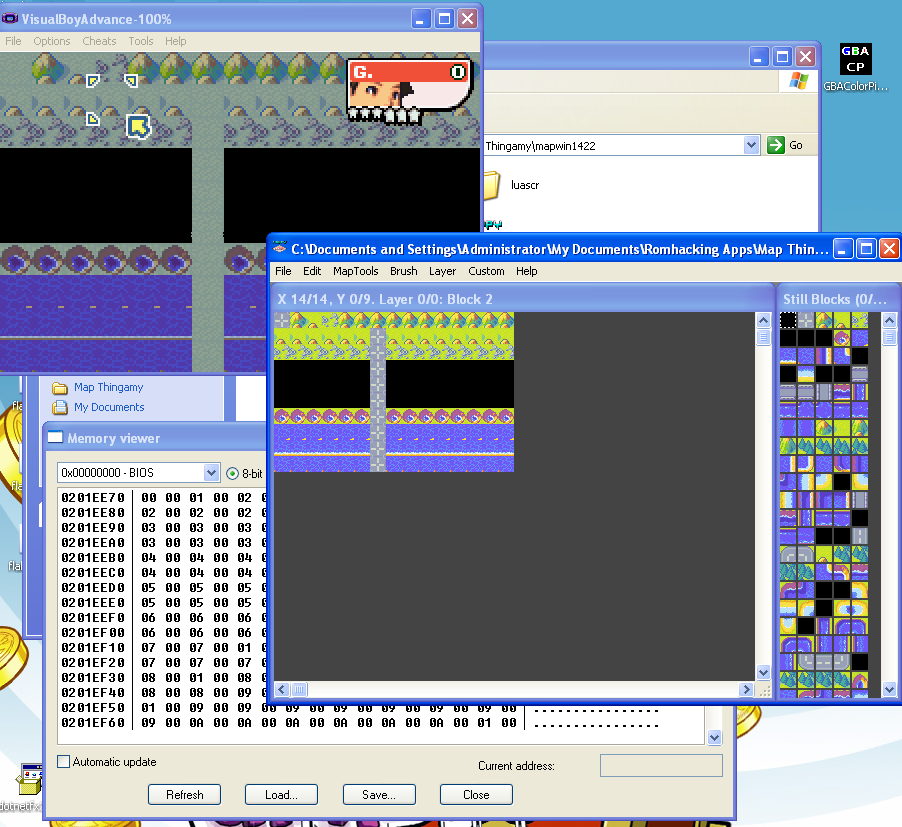Screen dimensions: 902x827
Task: Open the Custom menu
Action: click(x=486, y=271)
